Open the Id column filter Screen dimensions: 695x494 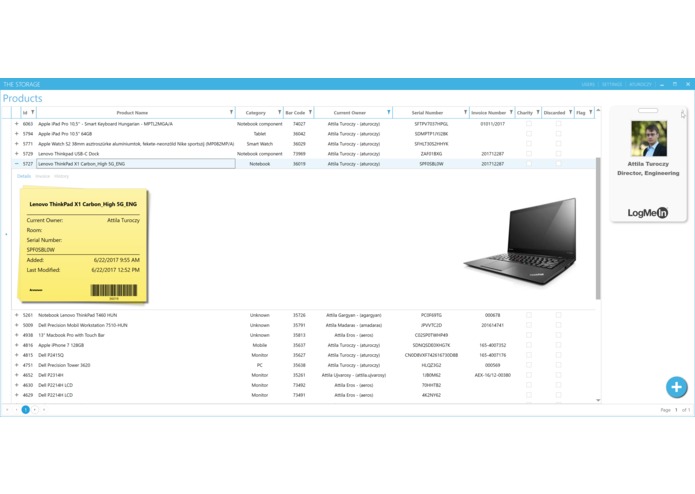[x=32, y=113]
